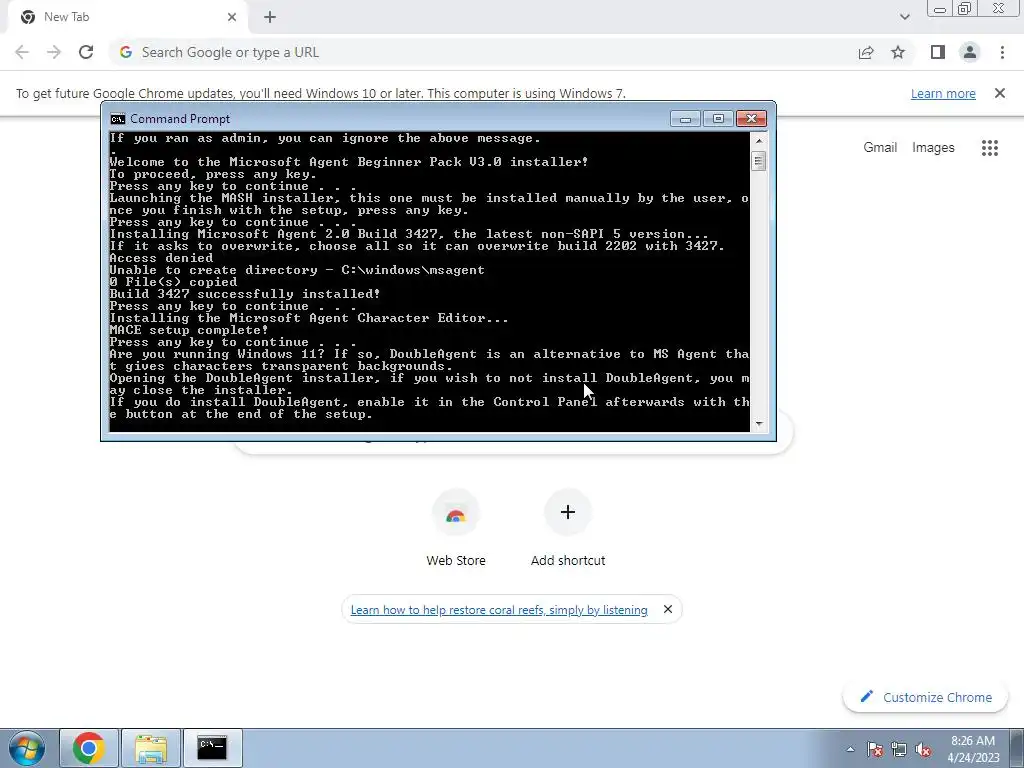Click the Command Prompt scrollbar thumb

[758, 160]
